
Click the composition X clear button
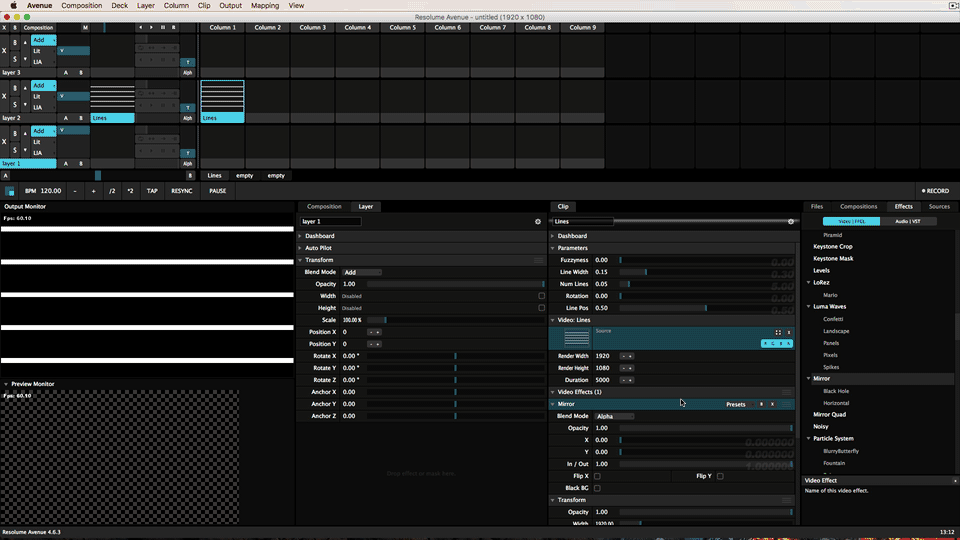[x=4, y=28]
